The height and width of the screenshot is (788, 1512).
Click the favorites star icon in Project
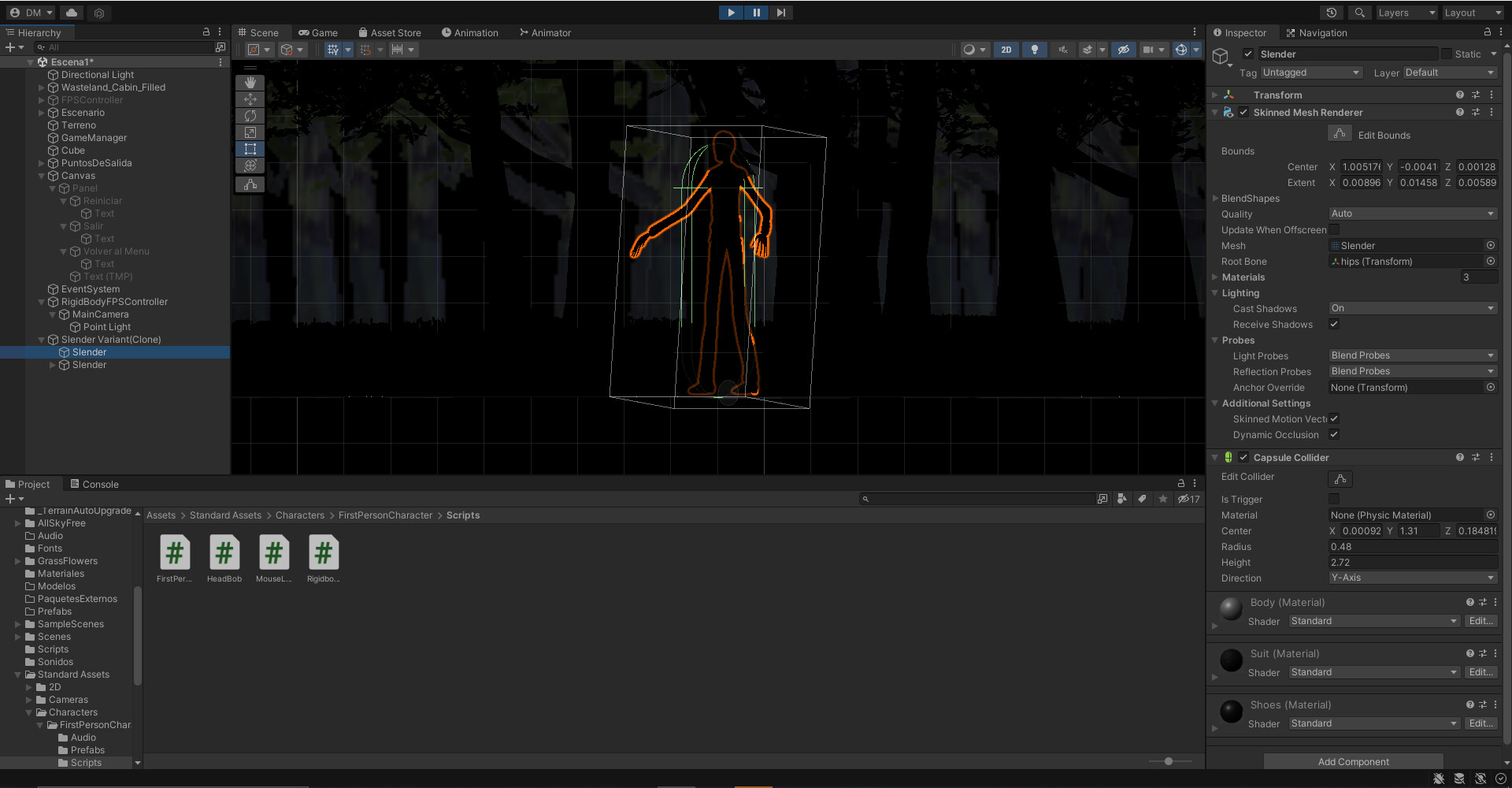[x=1163, y=499]
